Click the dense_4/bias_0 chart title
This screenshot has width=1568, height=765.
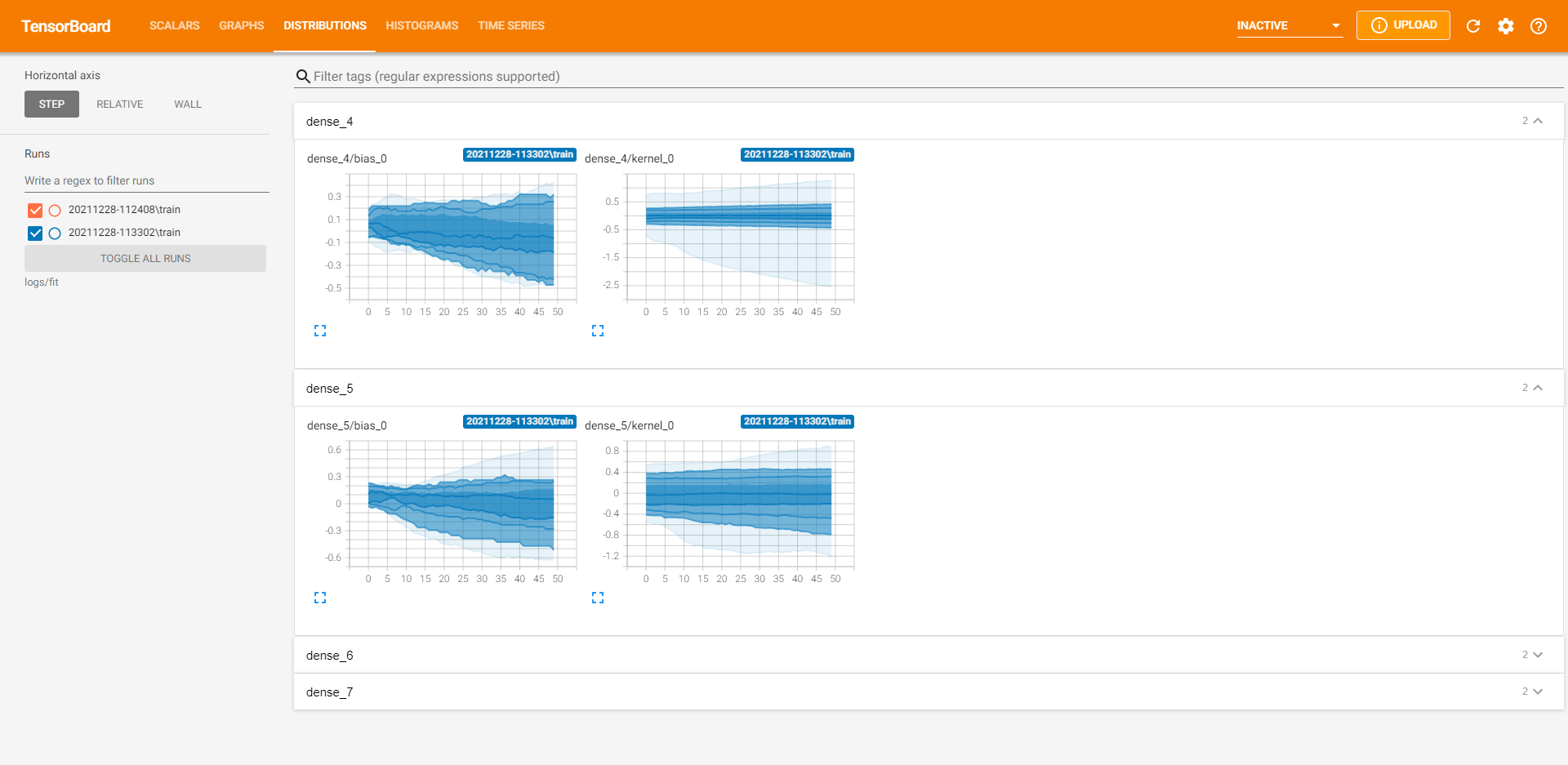point(347,158)
